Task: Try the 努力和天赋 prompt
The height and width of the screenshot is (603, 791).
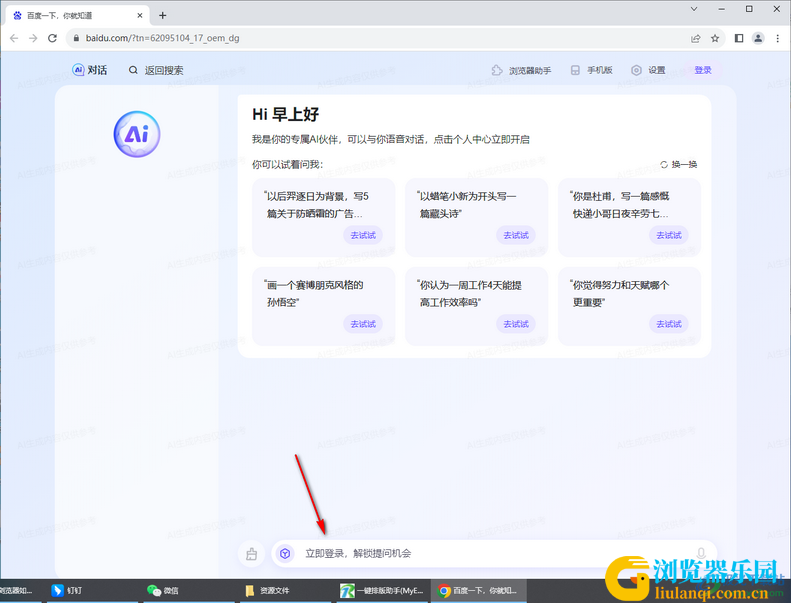Action: pos(668,324)
